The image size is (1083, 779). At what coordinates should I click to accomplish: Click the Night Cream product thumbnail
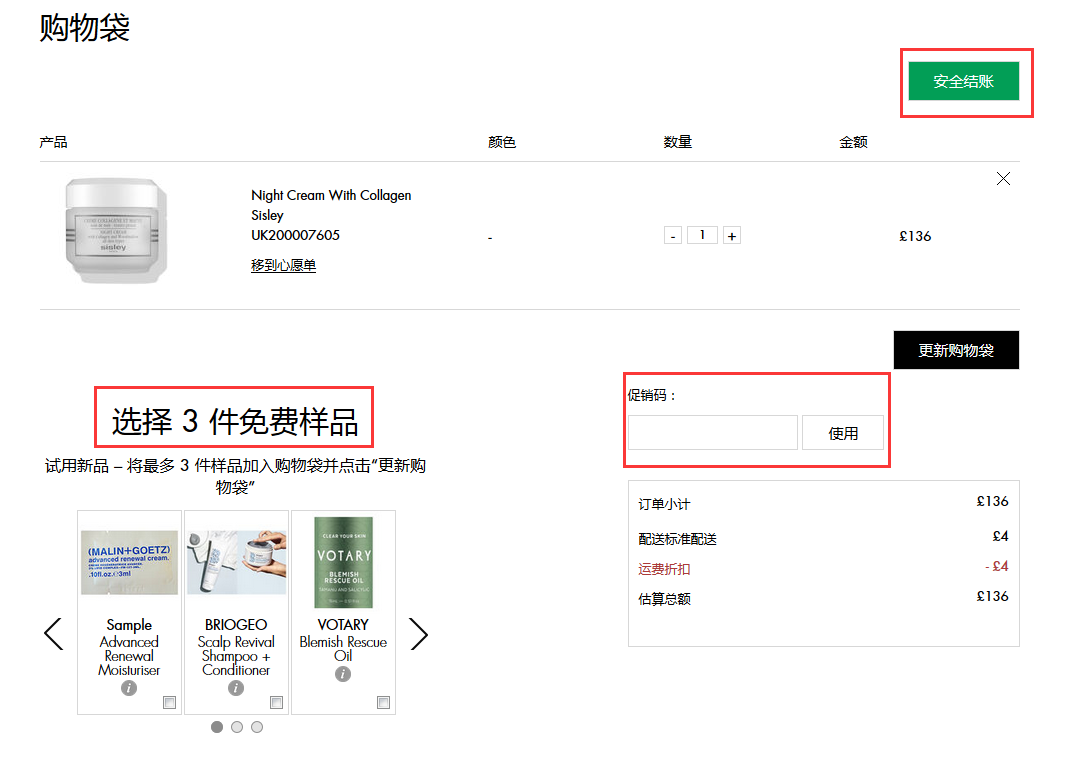tap(116, 230)
